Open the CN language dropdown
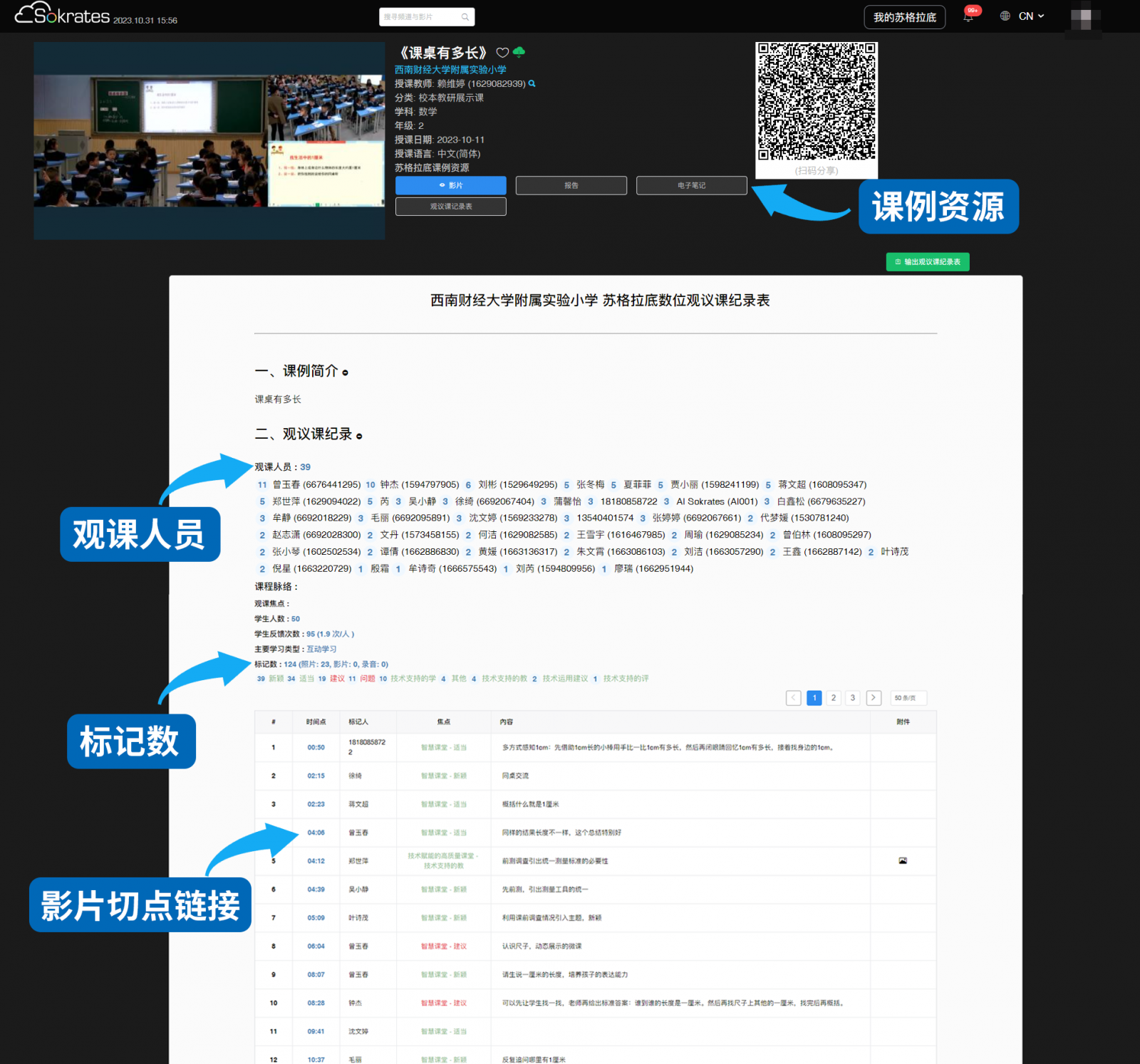This screenshot has height=1064, width=1140. (1031, 16)
